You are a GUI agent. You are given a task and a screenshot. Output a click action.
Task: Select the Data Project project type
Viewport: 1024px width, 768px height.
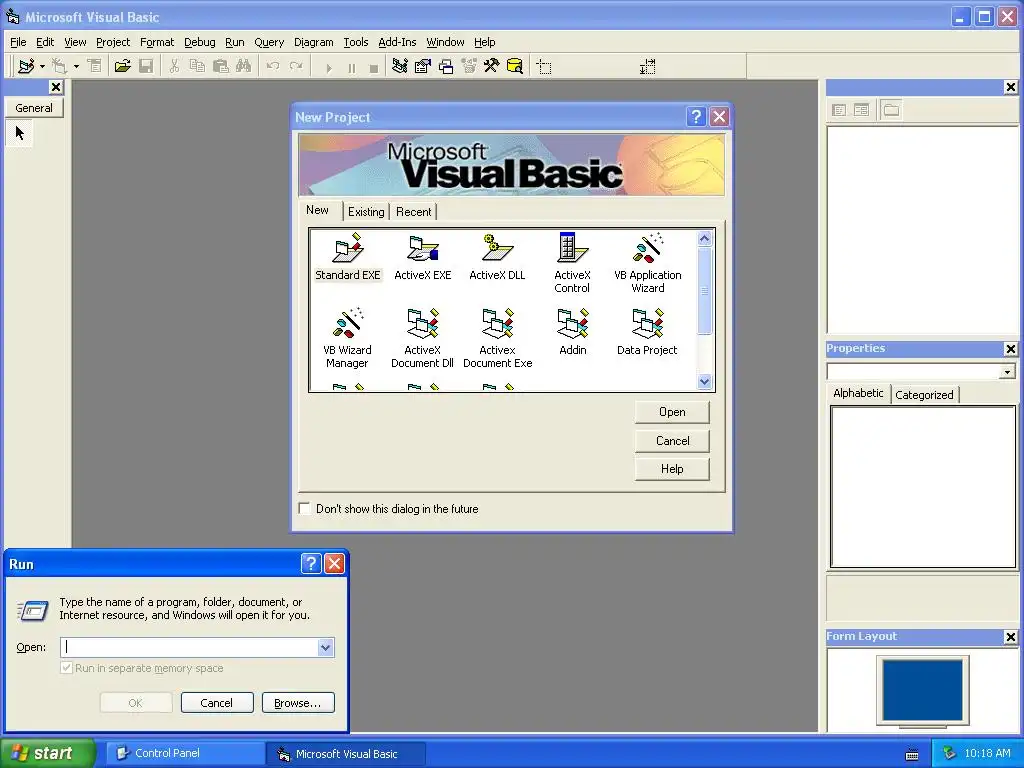pyautogui.click(x=647, y=332)
